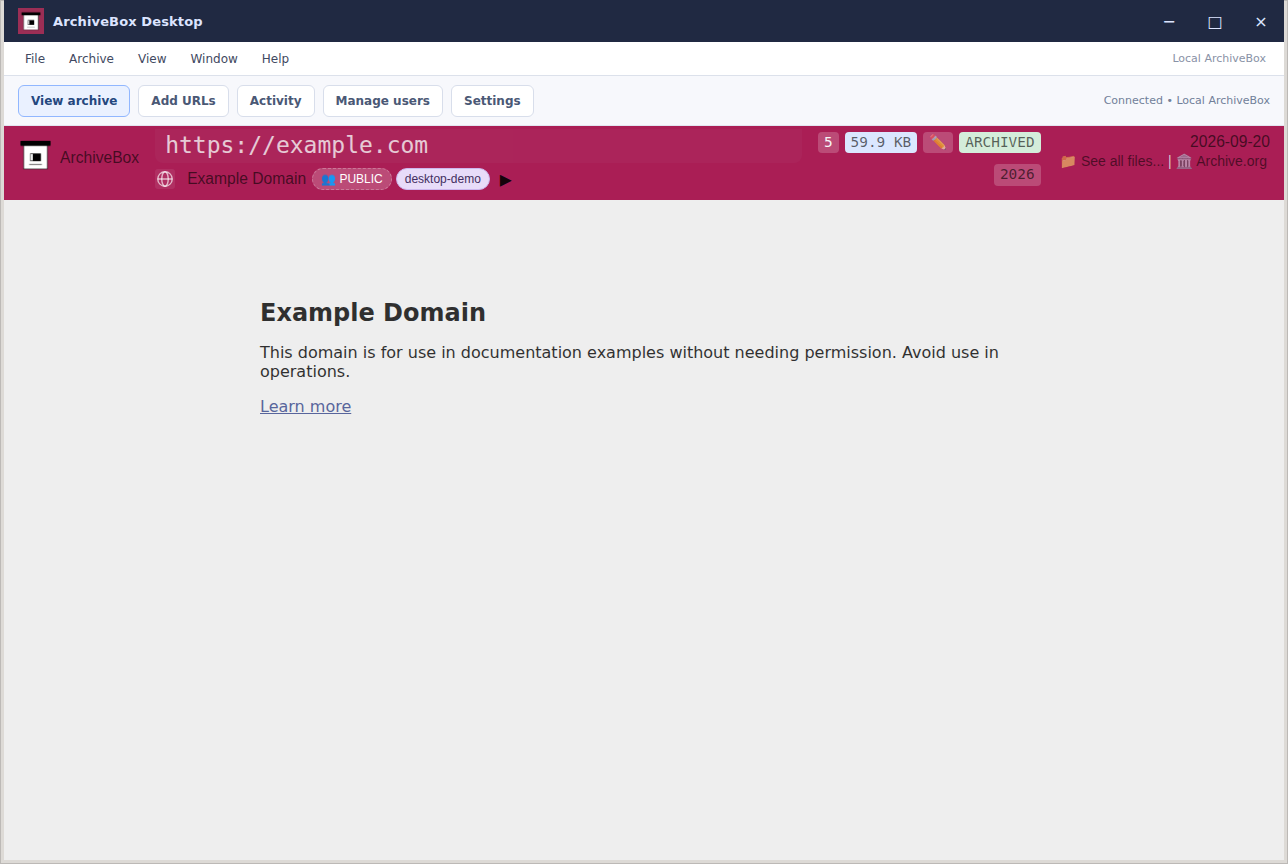
Task: Open the Help menu
Action: click(275, 59)
